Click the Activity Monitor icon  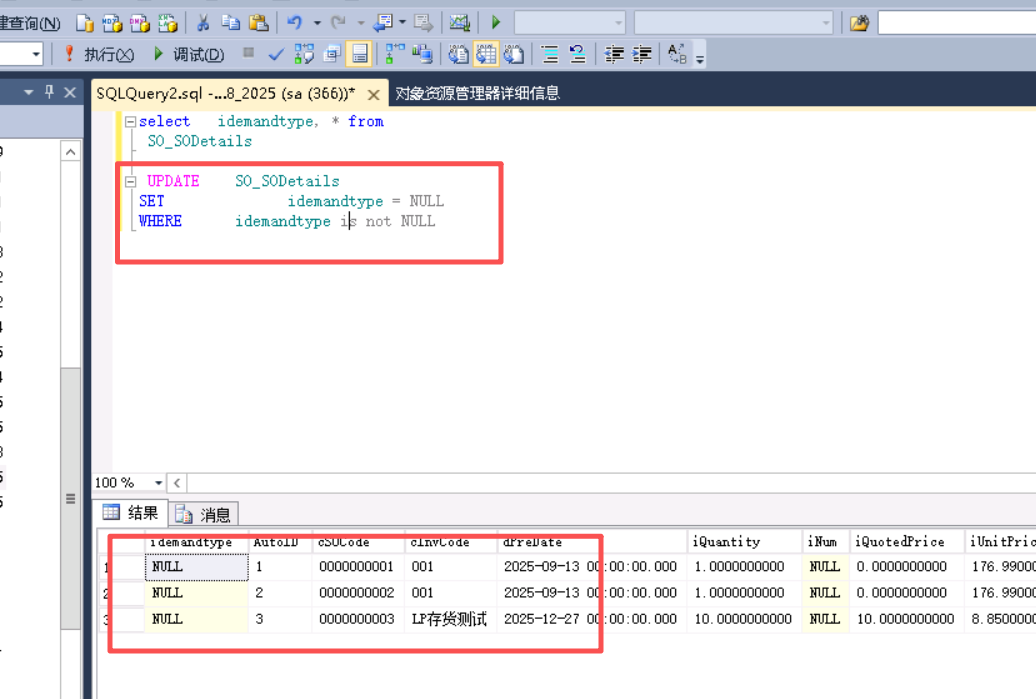tap(459, 22)
